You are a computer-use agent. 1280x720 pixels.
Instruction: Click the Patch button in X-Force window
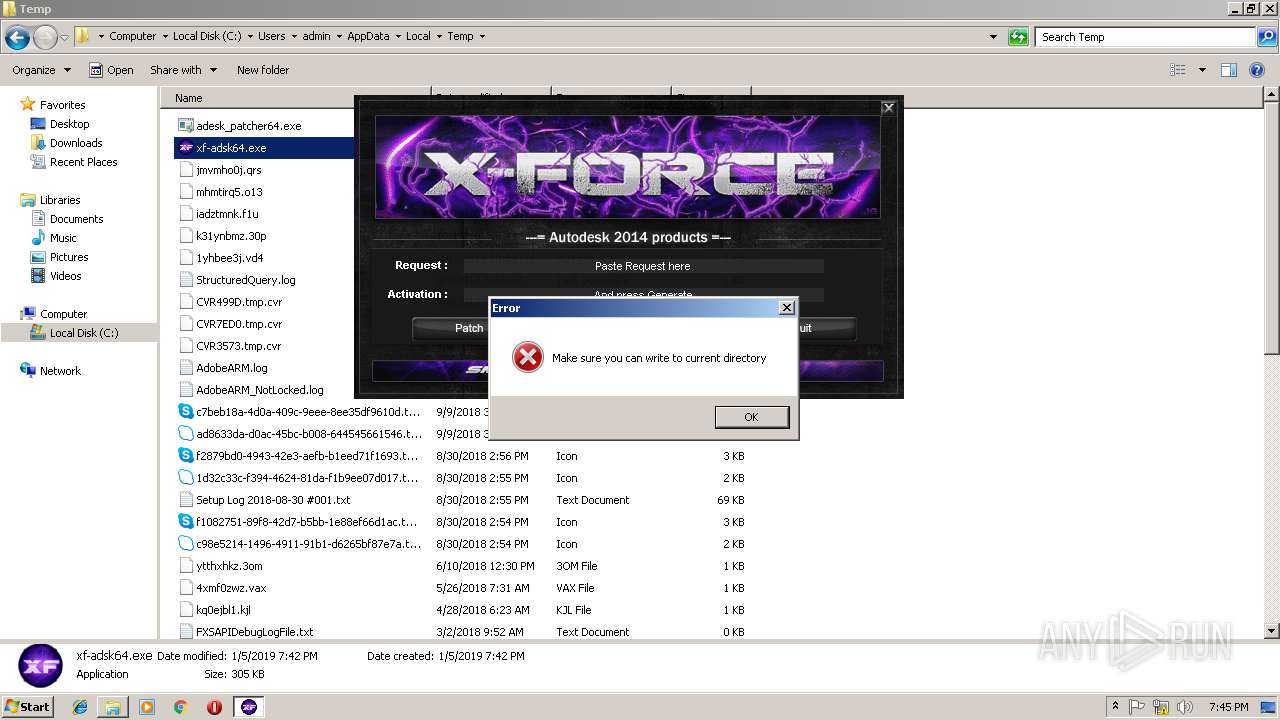coord(451,328)
